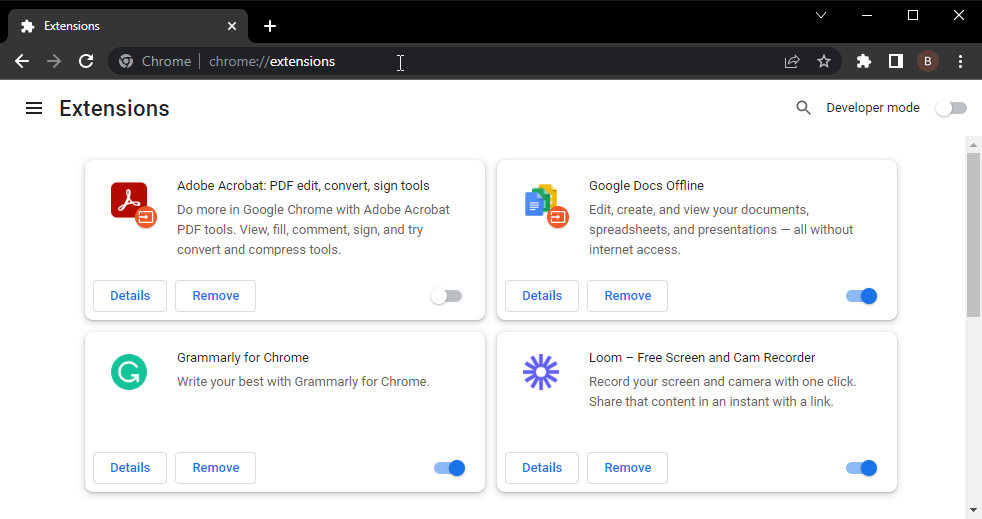Click the profile avatar B icon

(x=928, y=61)
